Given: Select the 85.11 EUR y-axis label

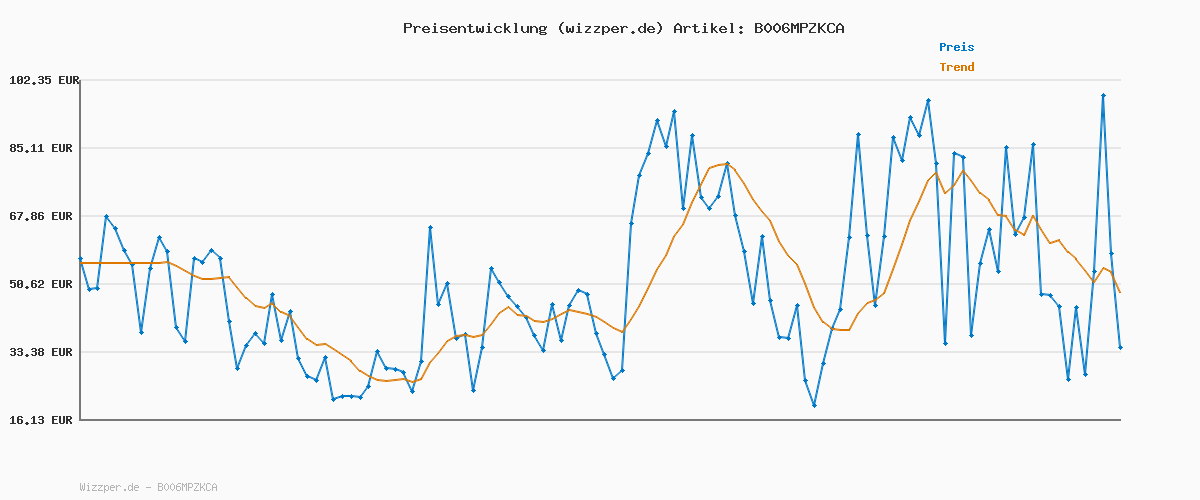Looking at the screenshot, I should coord(43,148).
